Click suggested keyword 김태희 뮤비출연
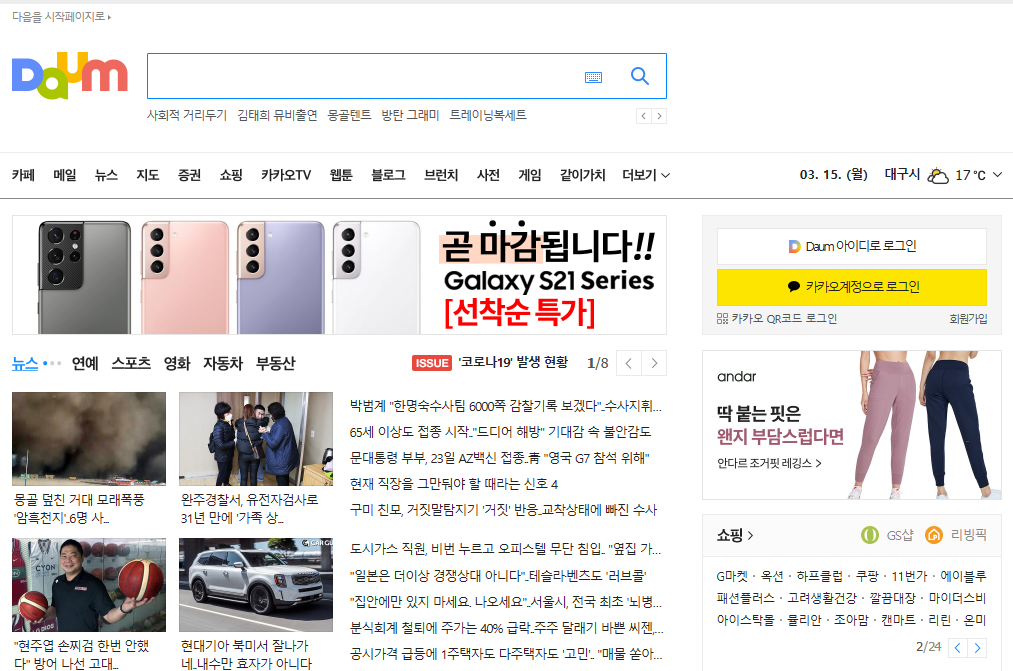 [277, 115]
